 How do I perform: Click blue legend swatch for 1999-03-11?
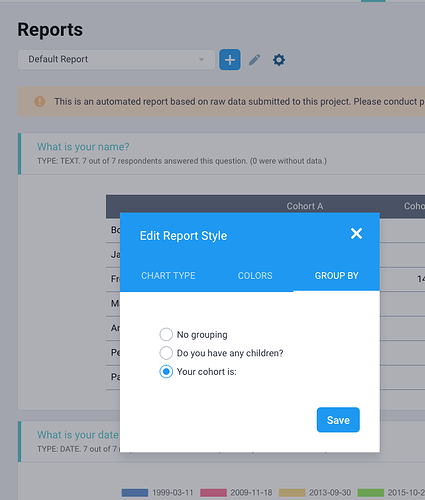(135, 493)
